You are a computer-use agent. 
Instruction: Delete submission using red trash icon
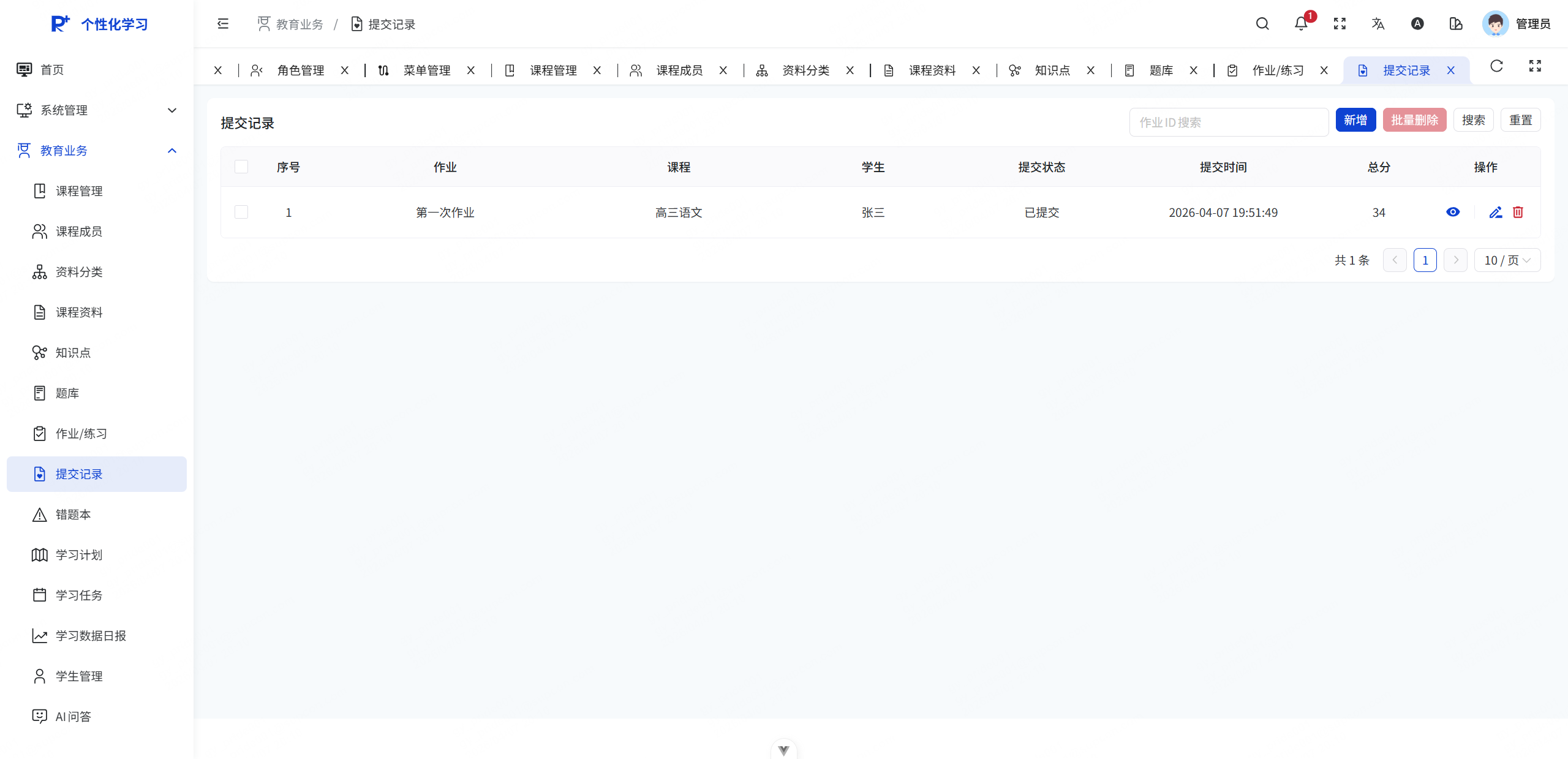pyautogui.click(x=1518, y=213)
